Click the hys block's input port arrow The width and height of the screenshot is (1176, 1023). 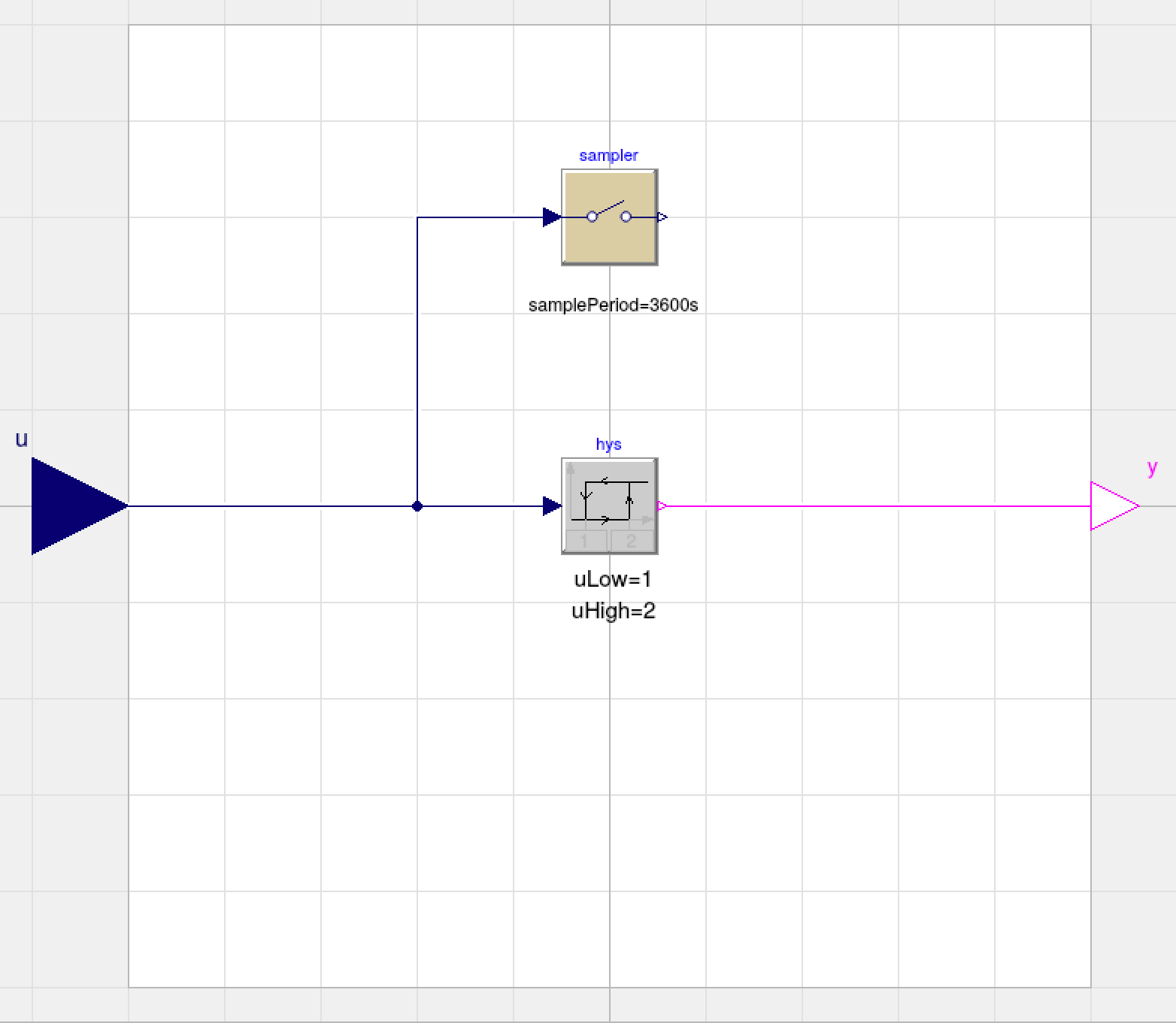pyautogui.click(x=552, y=506)
